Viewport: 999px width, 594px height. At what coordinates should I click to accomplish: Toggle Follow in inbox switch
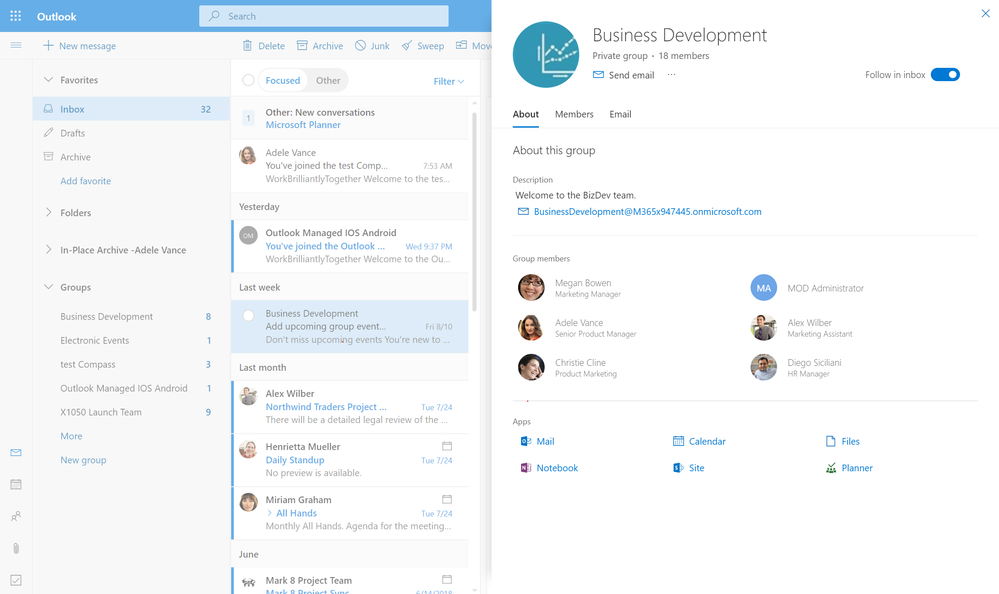click(x=945, y=75)
